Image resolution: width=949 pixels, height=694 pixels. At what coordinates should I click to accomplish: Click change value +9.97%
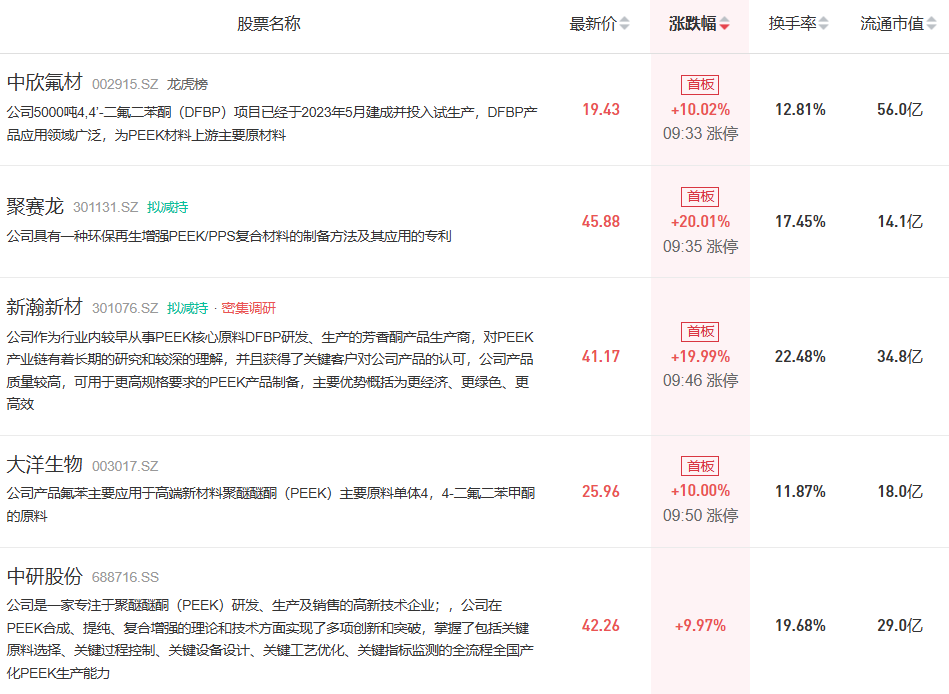tap(700, 625)
